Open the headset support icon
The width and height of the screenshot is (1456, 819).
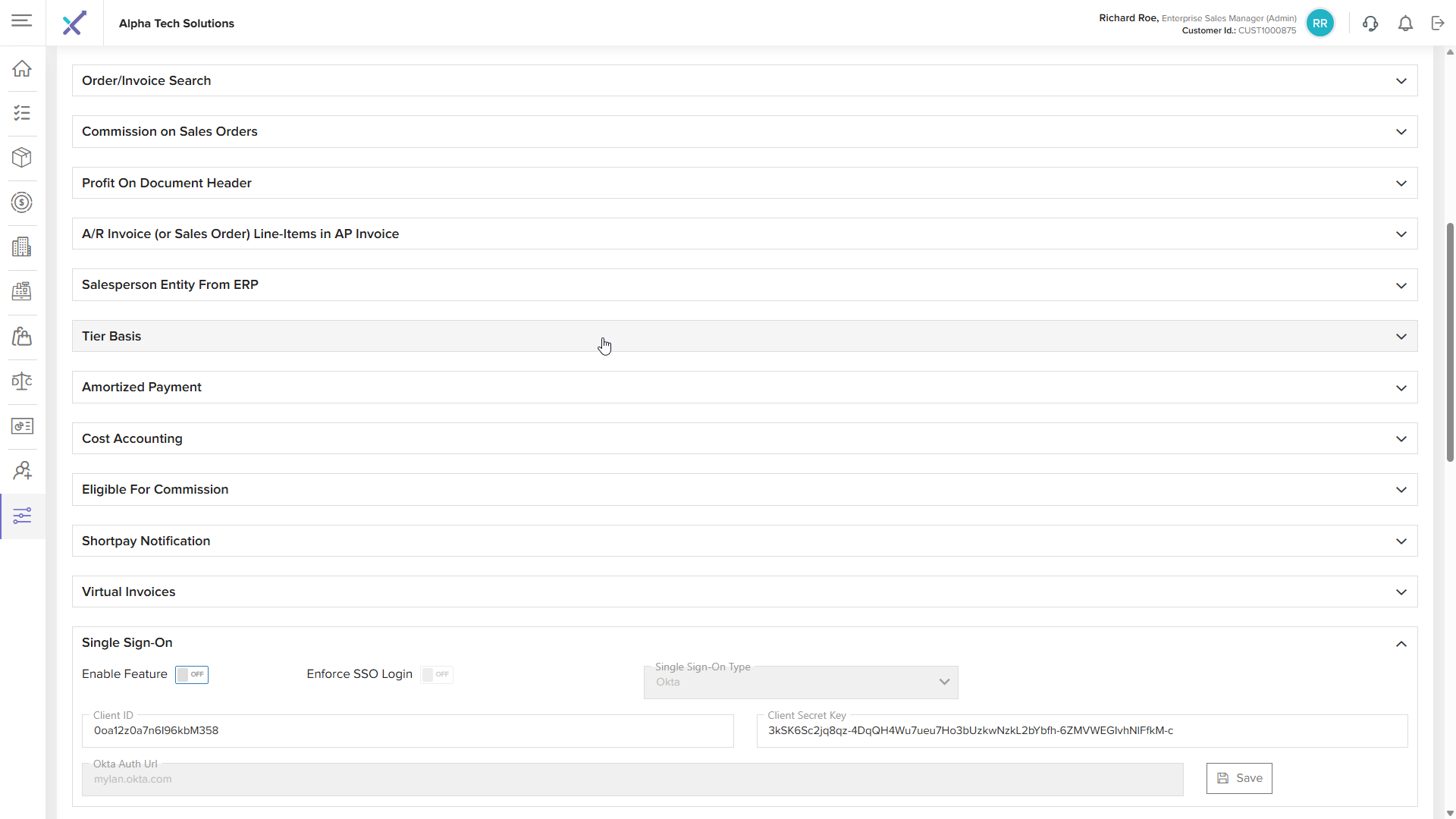click(x=1370, y=24)
